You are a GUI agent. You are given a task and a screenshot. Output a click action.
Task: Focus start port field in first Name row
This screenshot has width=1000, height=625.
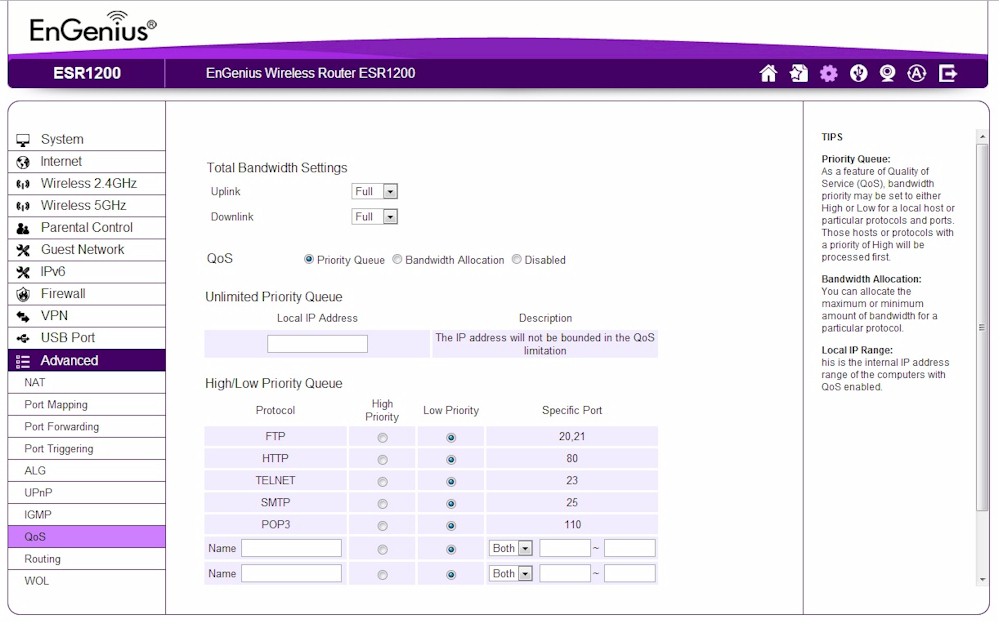click(565, 548)
